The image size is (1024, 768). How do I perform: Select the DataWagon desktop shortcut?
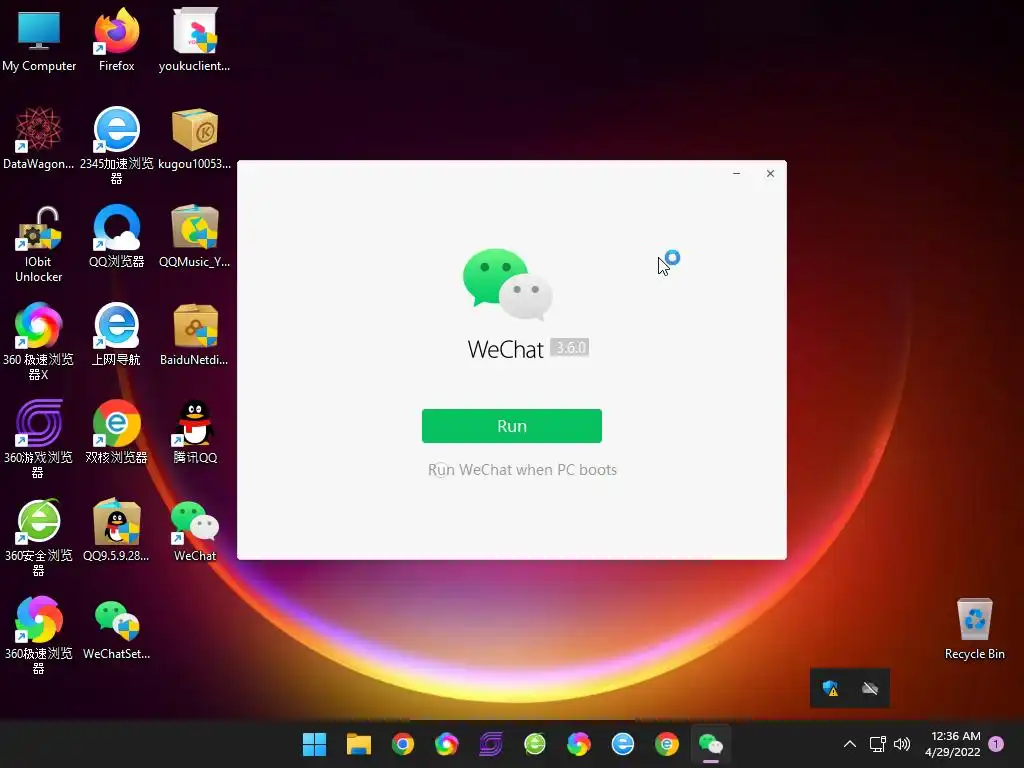39,138
